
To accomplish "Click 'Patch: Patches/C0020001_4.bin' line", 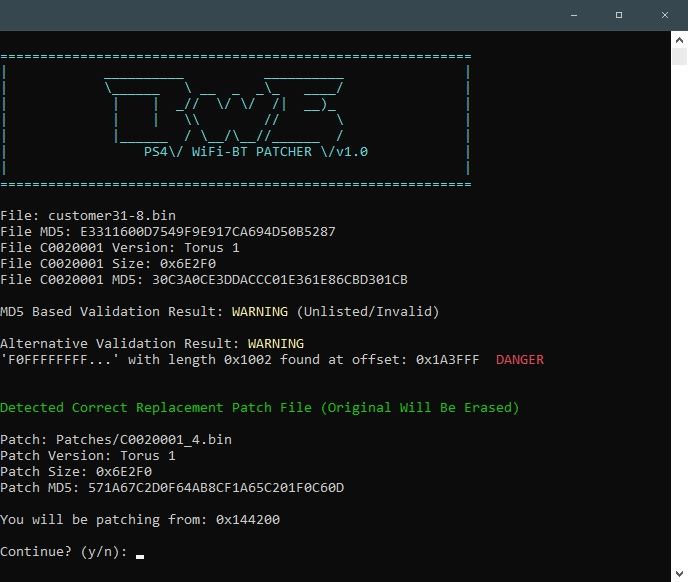I will tap(116, 439).
